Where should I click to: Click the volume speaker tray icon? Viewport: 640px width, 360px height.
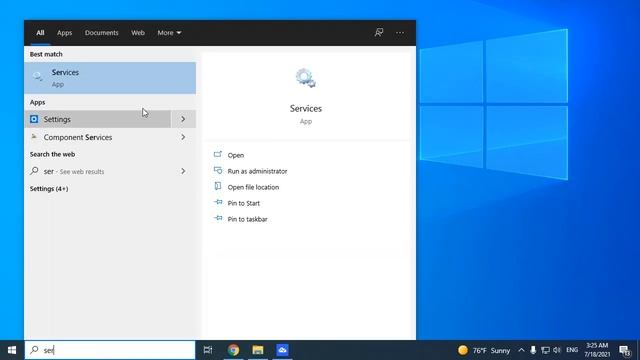[557, 350]
